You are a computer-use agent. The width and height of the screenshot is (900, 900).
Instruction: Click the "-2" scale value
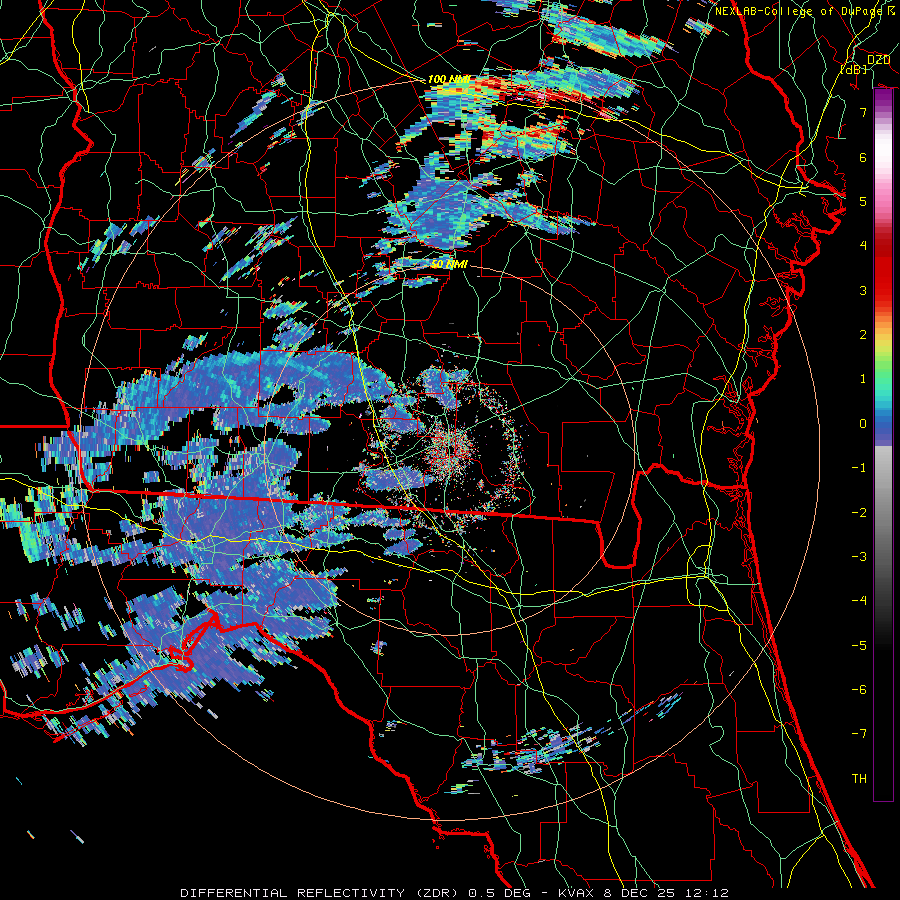[859, 513]
